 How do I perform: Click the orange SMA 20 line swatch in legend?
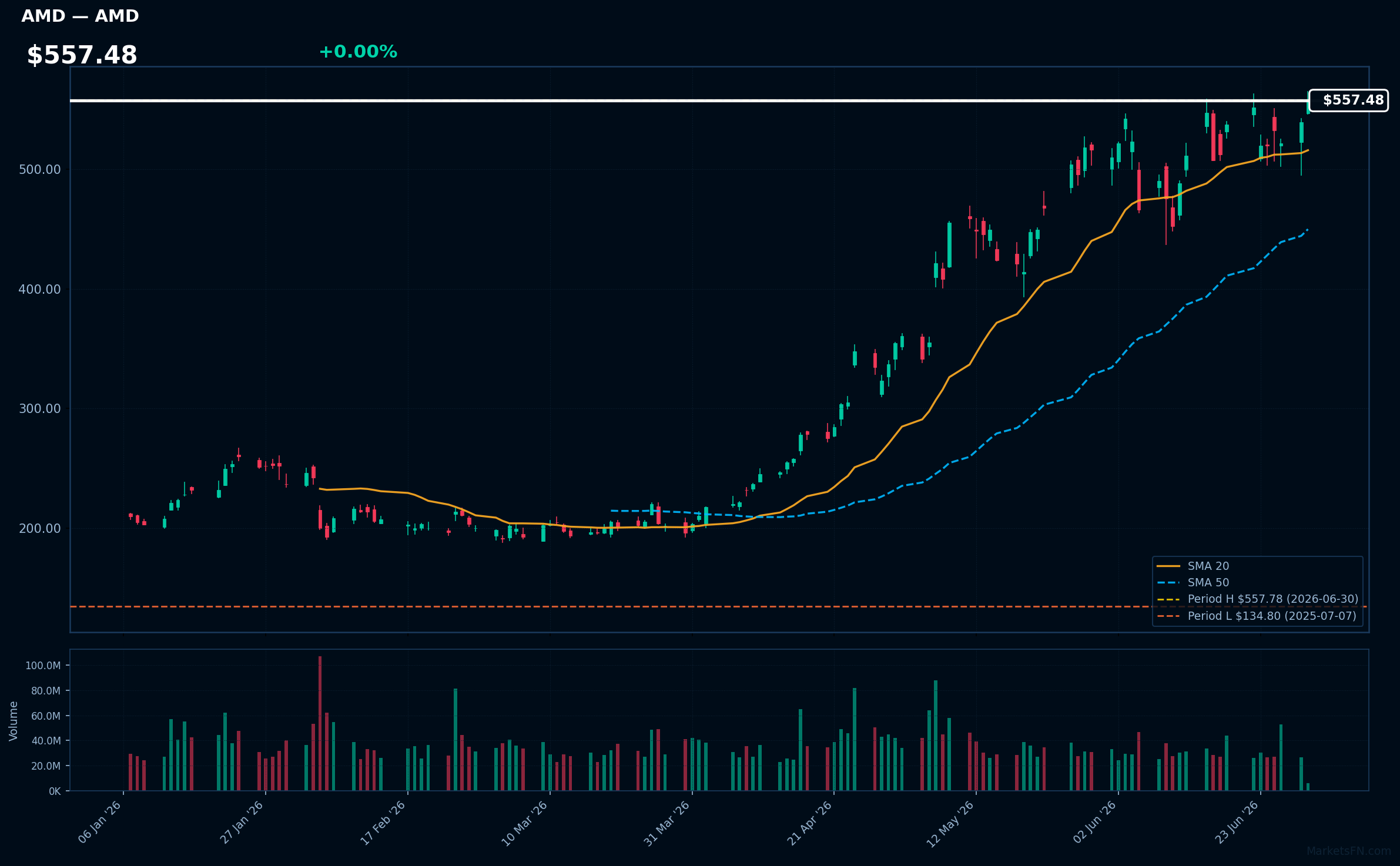1168,566
